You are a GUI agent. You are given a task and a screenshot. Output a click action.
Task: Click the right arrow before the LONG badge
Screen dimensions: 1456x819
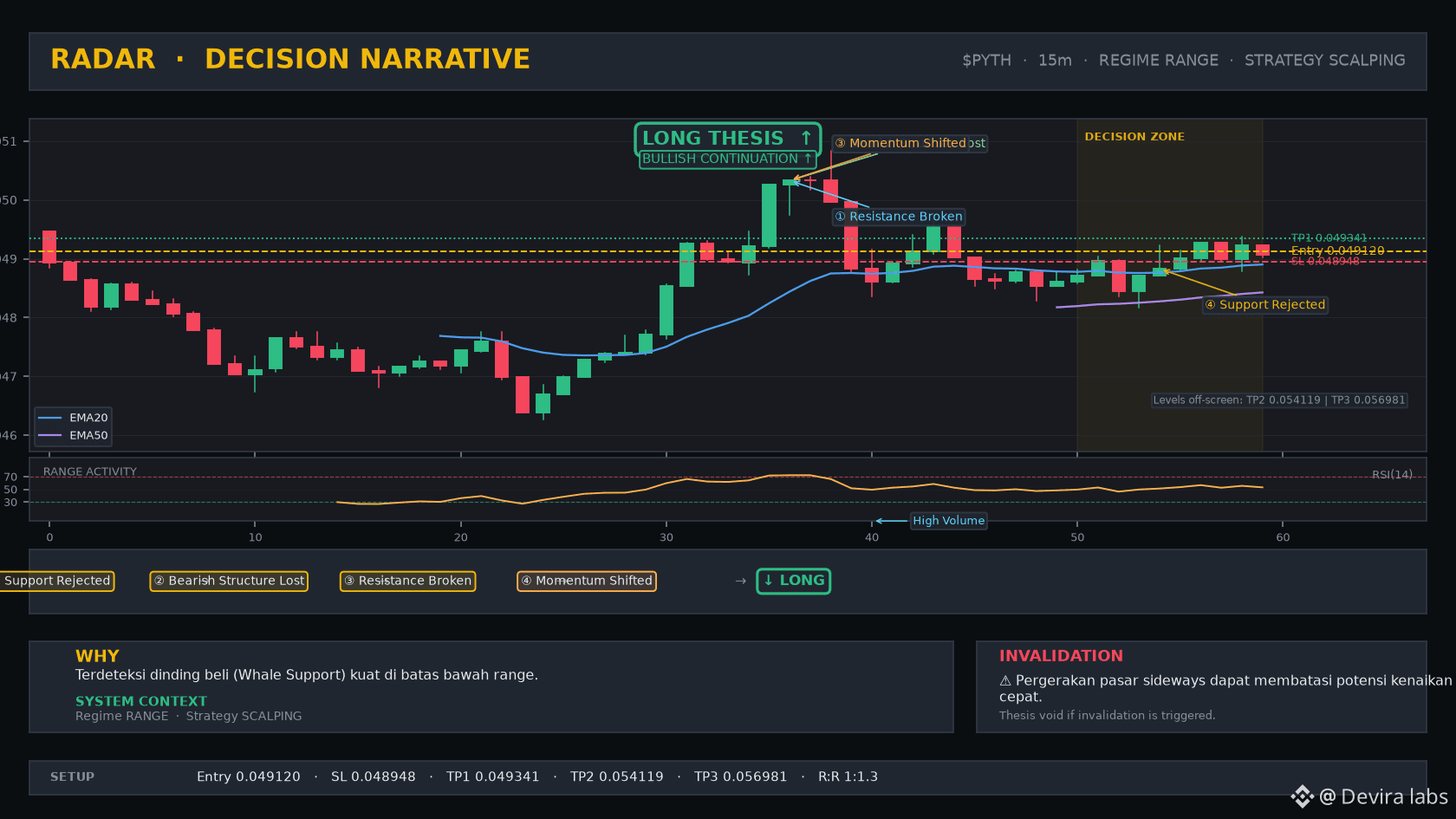[740, 581]
